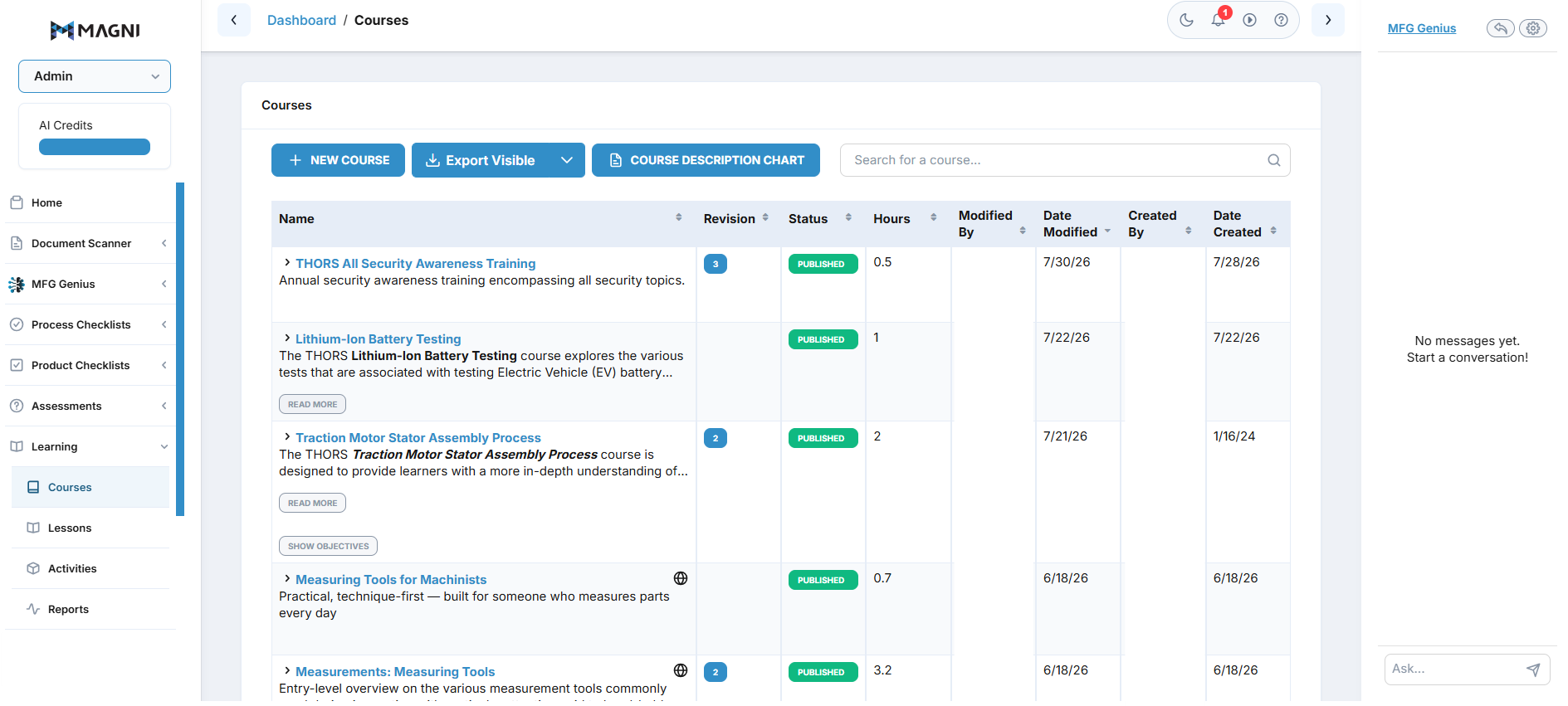
Task: Open Activities in sidebar
Action: pos(90,568)
